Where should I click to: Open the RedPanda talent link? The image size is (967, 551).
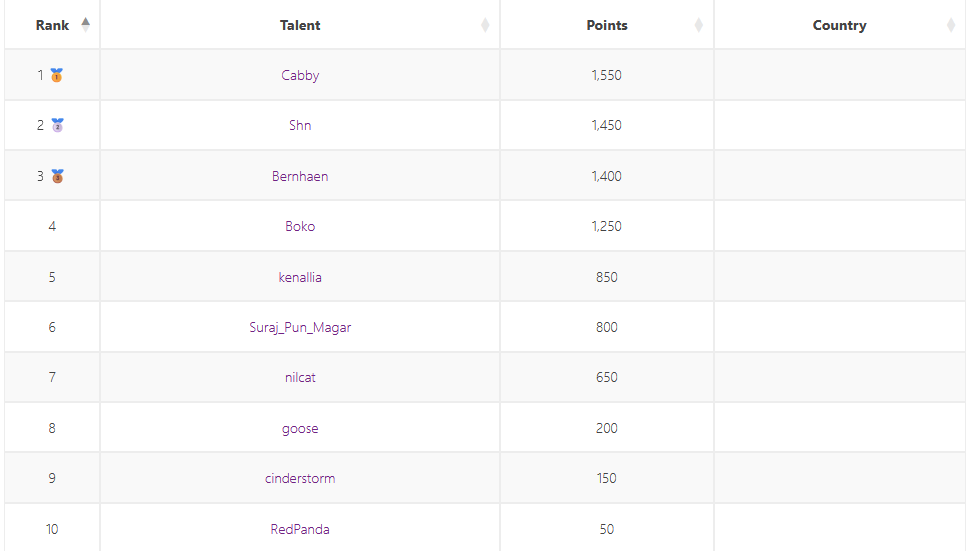click(x=300, y=529)
